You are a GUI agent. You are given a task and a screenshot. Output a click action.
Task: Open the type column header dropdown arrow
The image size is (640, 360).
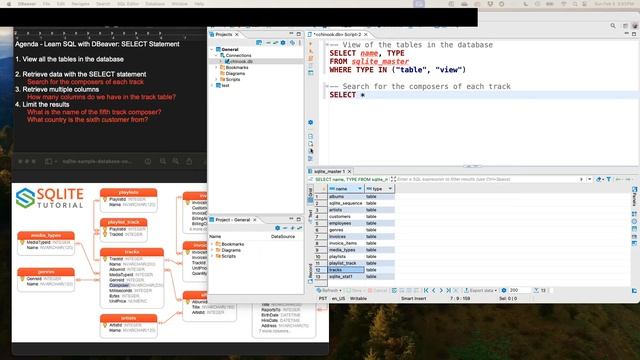(x=390, y=189)
